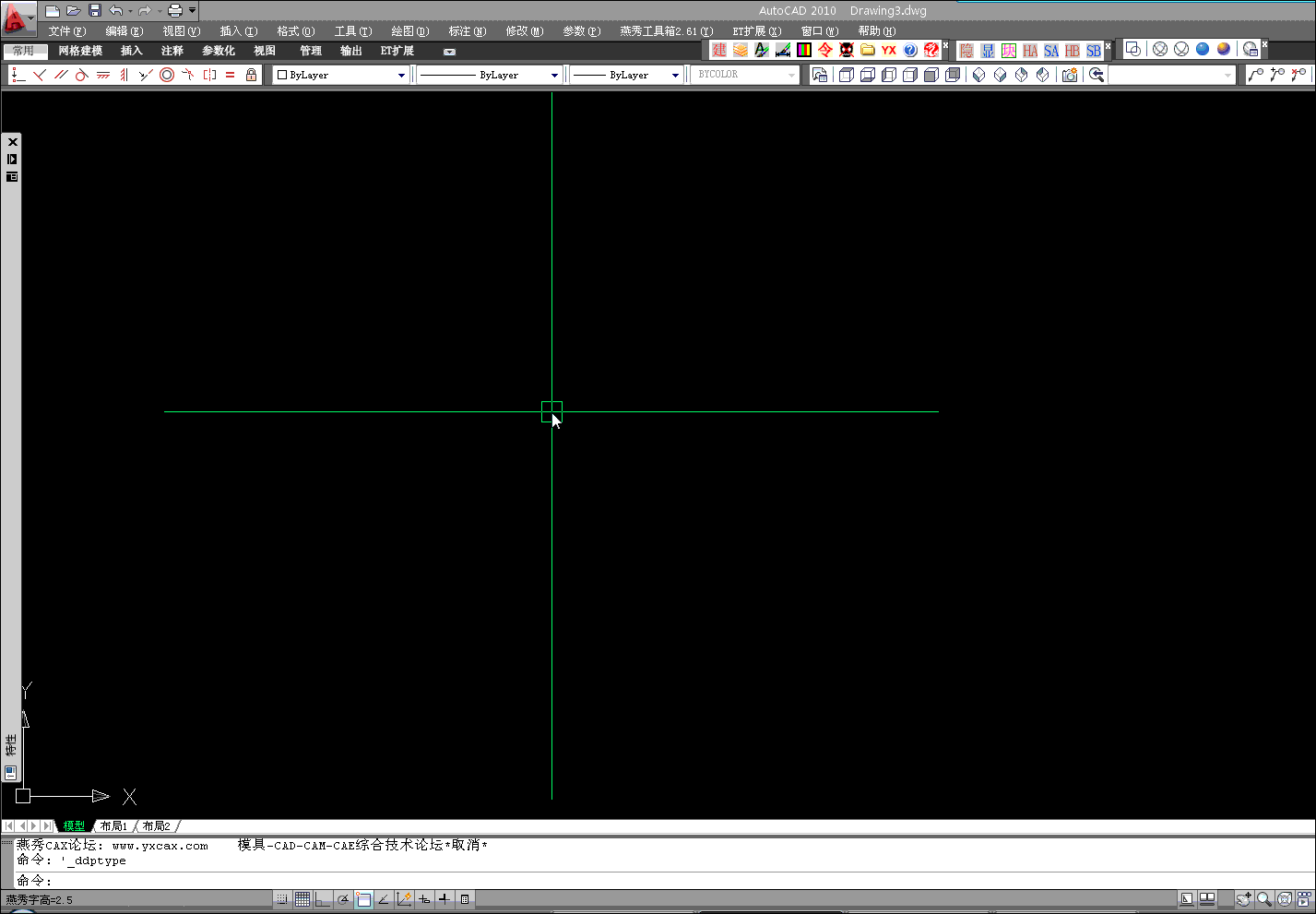Close the properties palette side panel

pos(12,142)
